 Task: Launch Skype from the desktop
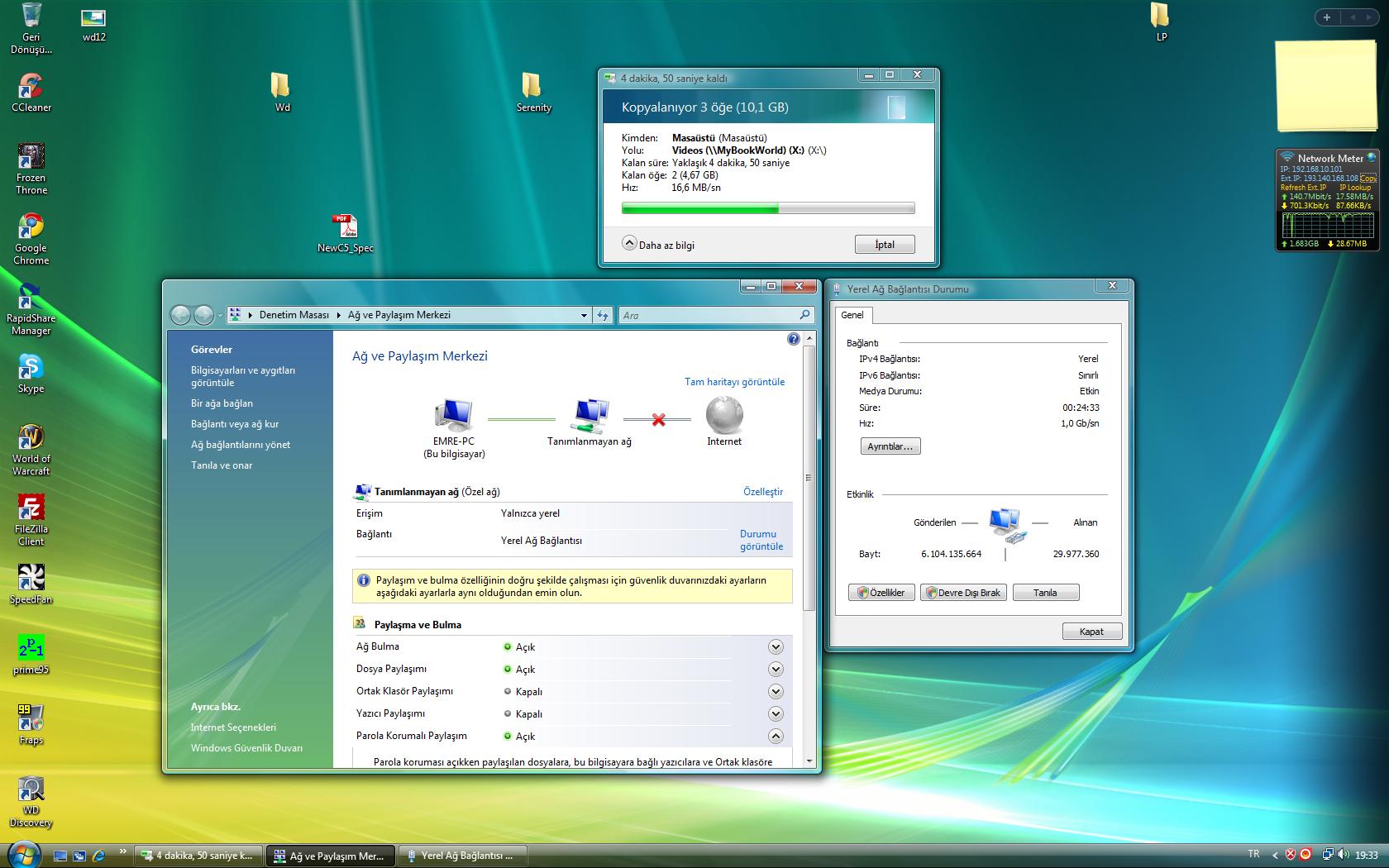pos(31,374)
